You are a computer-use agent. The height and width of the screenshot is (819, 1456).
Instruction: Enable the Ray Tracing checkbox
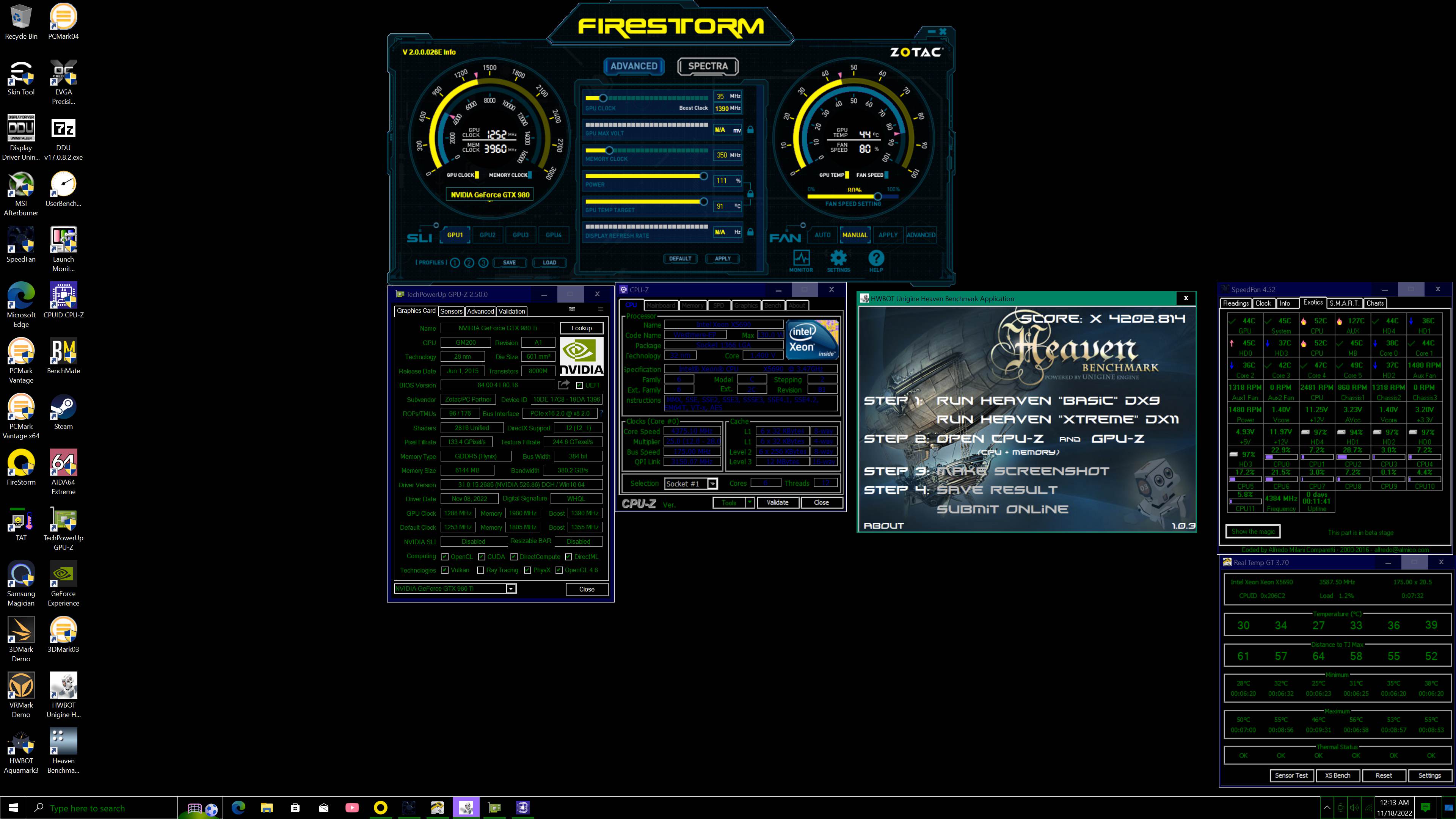(x=480, y=570)
